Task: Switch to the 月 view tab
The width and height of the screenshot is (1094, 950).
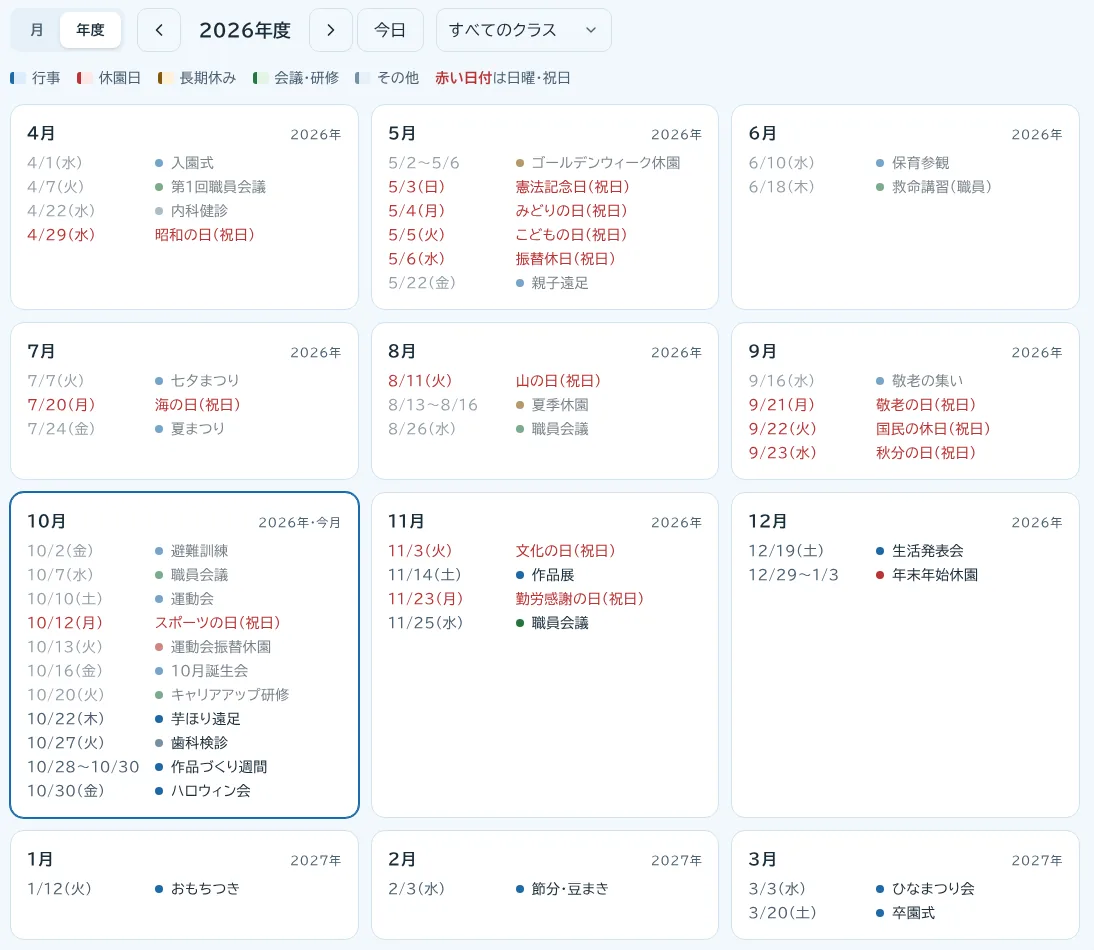Action: click(36, 30)
